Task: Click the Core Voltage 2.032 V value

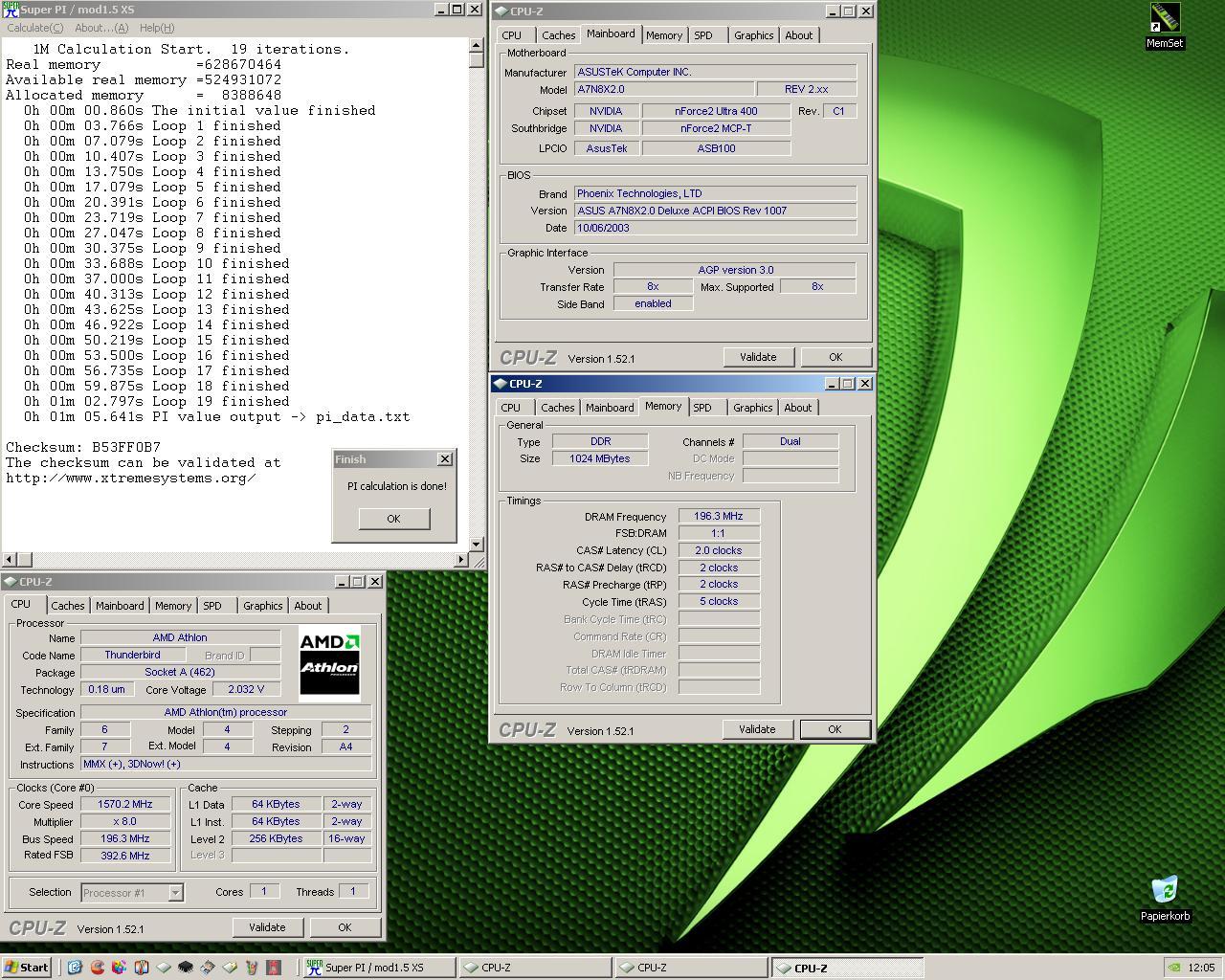Action: click(x=246, y=689)
